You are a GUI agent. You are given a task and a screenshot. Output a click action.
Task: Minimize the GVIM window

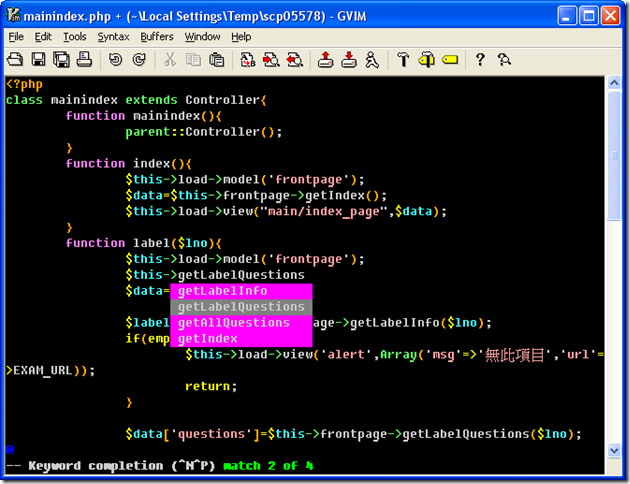[567, 16]
